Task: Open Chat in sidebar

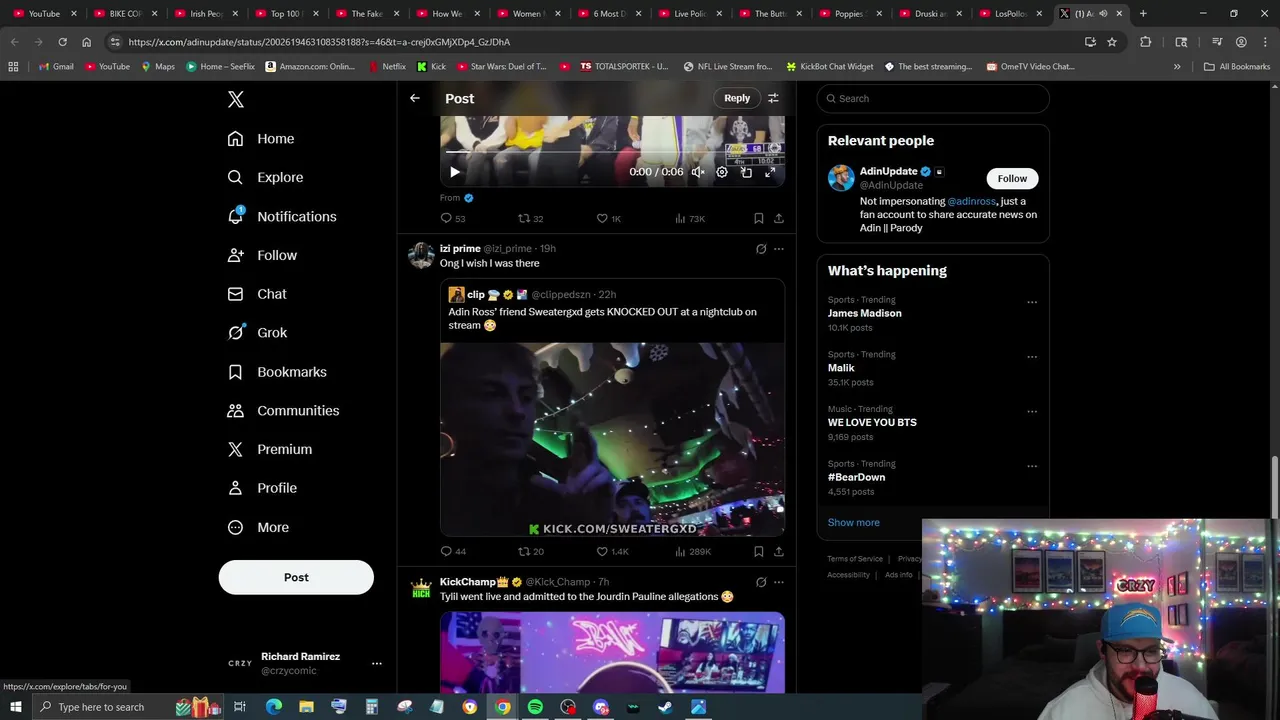Action: [x=257, y=294]
